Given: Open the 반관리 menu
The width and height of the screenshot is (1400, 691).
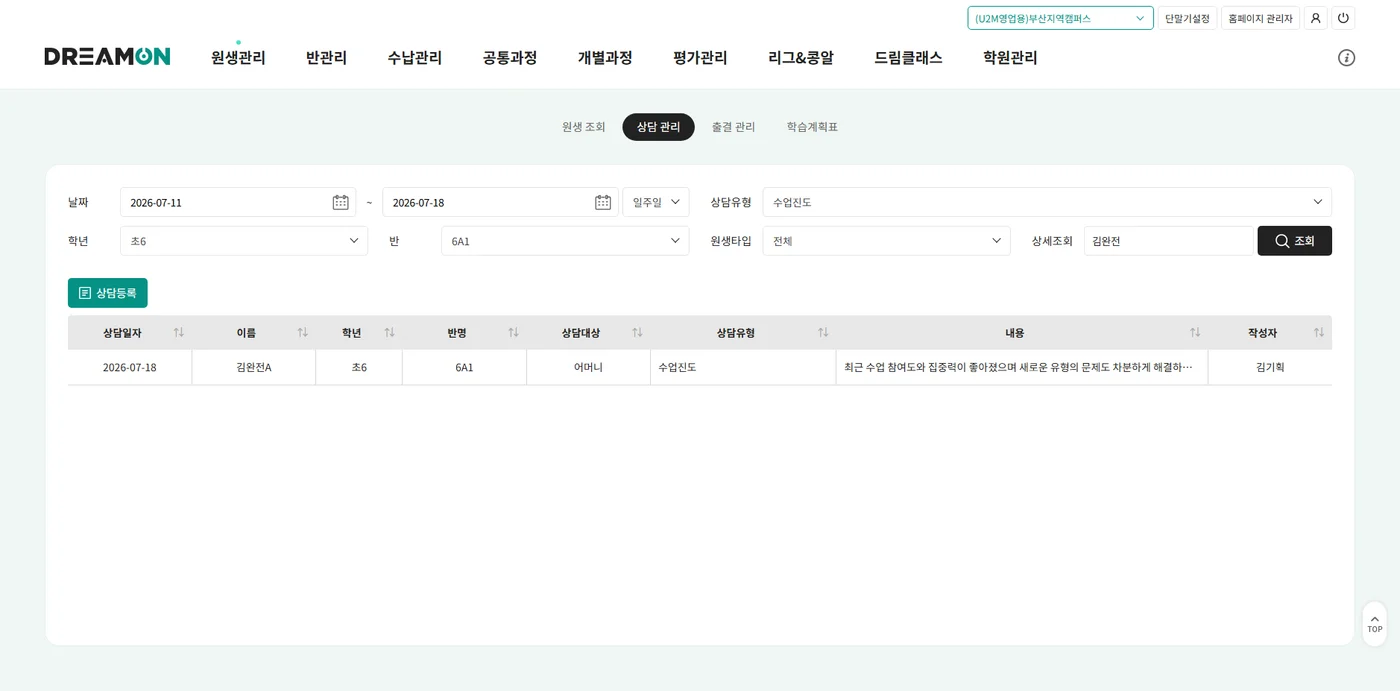Looking at the screenshot, I should 326,58.
